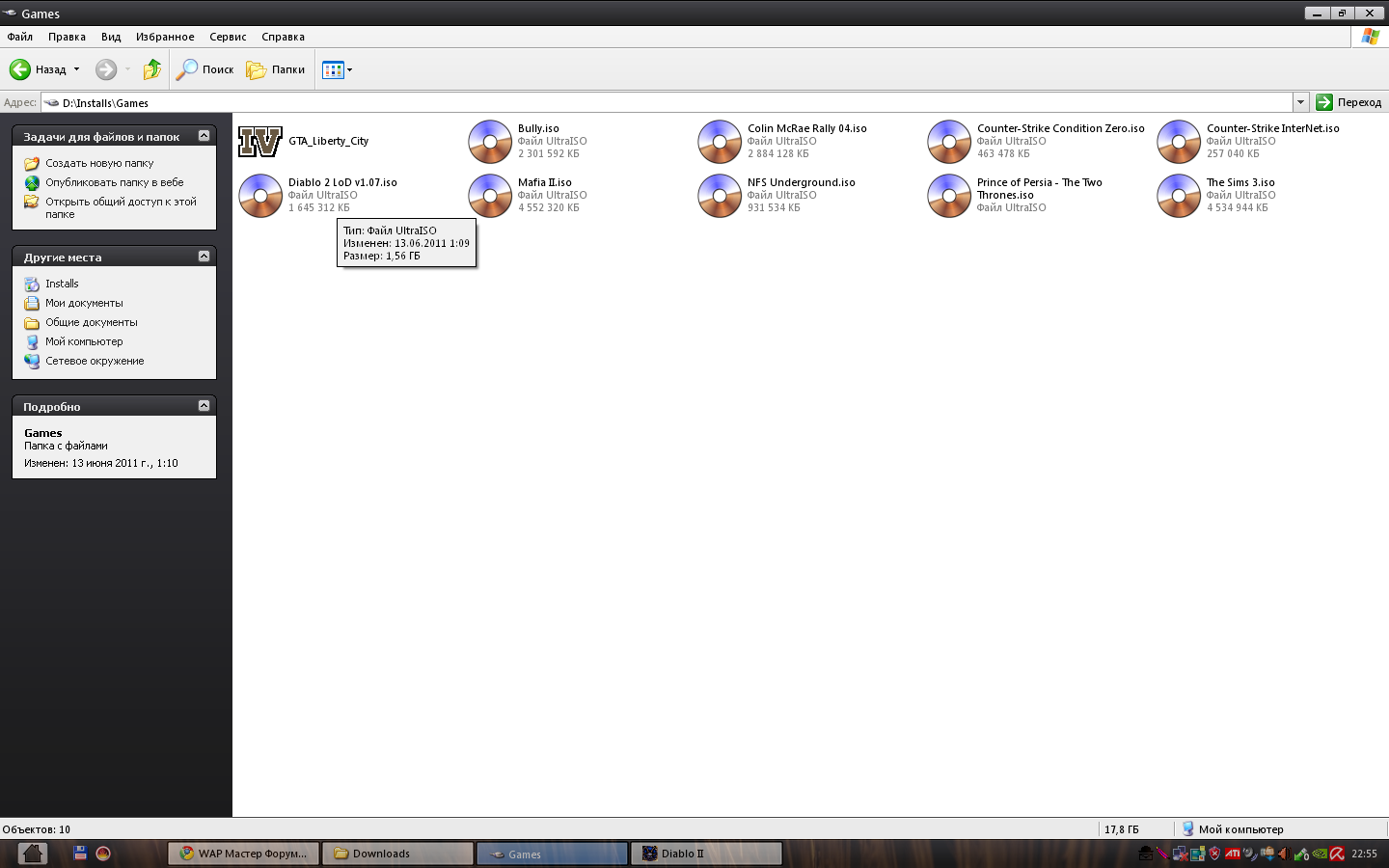Open the Избранное menu
Viewport: 1389px width, 868px height.
pyautogui.click(x=165, y=37)
